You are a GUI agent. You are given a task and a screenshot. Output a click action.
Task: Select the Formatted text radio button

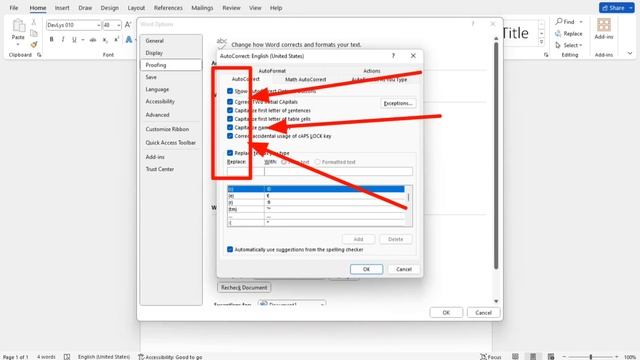[x=318, y=162]
